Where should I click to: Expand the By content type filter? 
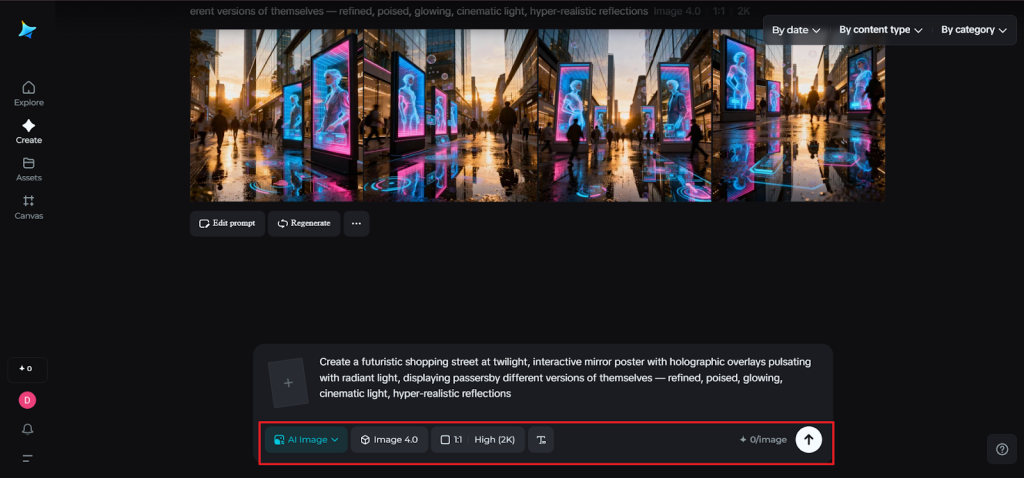tap(880, 30)
